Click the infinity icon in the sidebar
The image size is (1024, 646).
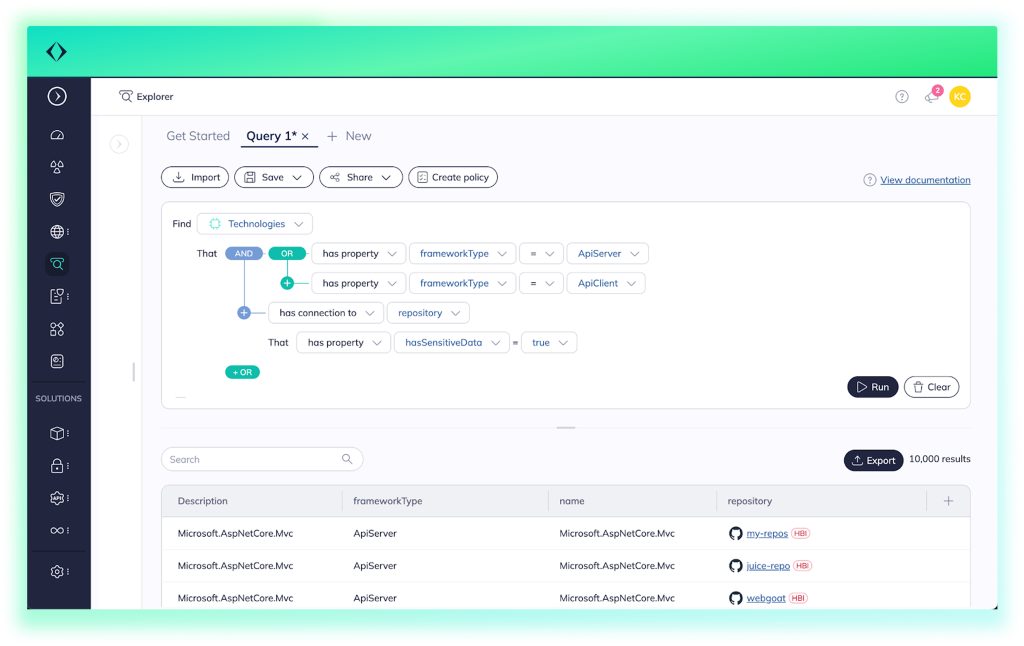tap(57, 530)
